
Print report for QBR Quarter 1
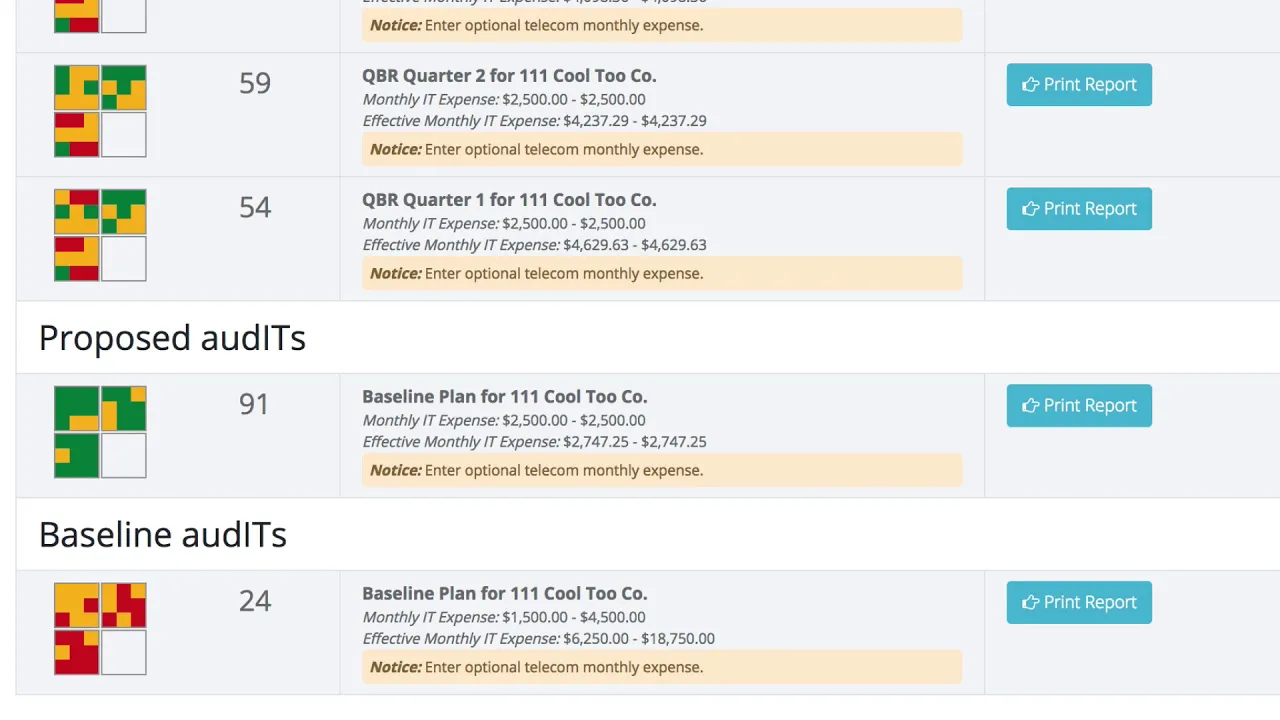click(x=1079, y=209)
